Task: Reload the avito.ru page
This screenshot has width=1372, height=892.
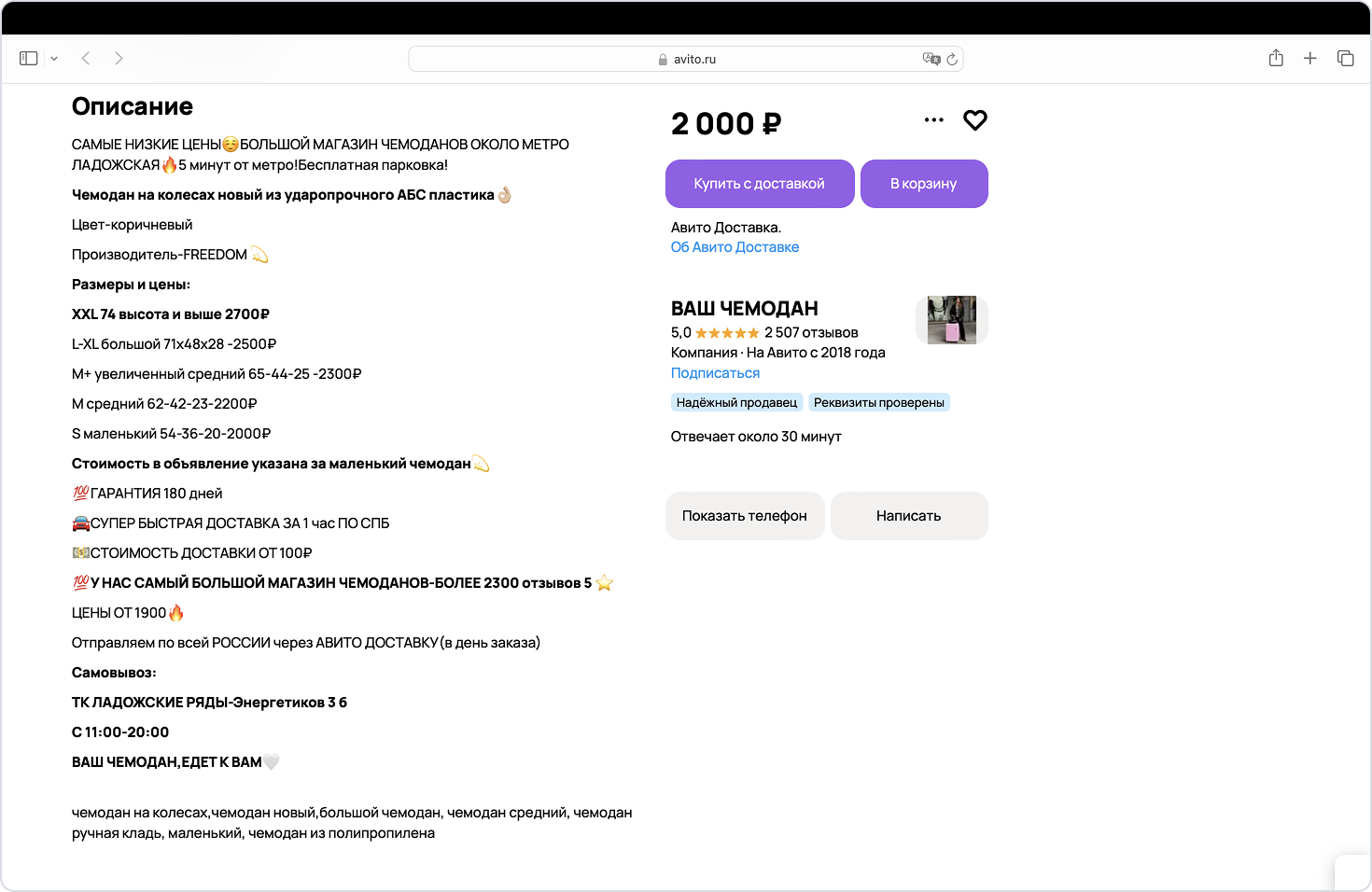Action: coord(952,59)
